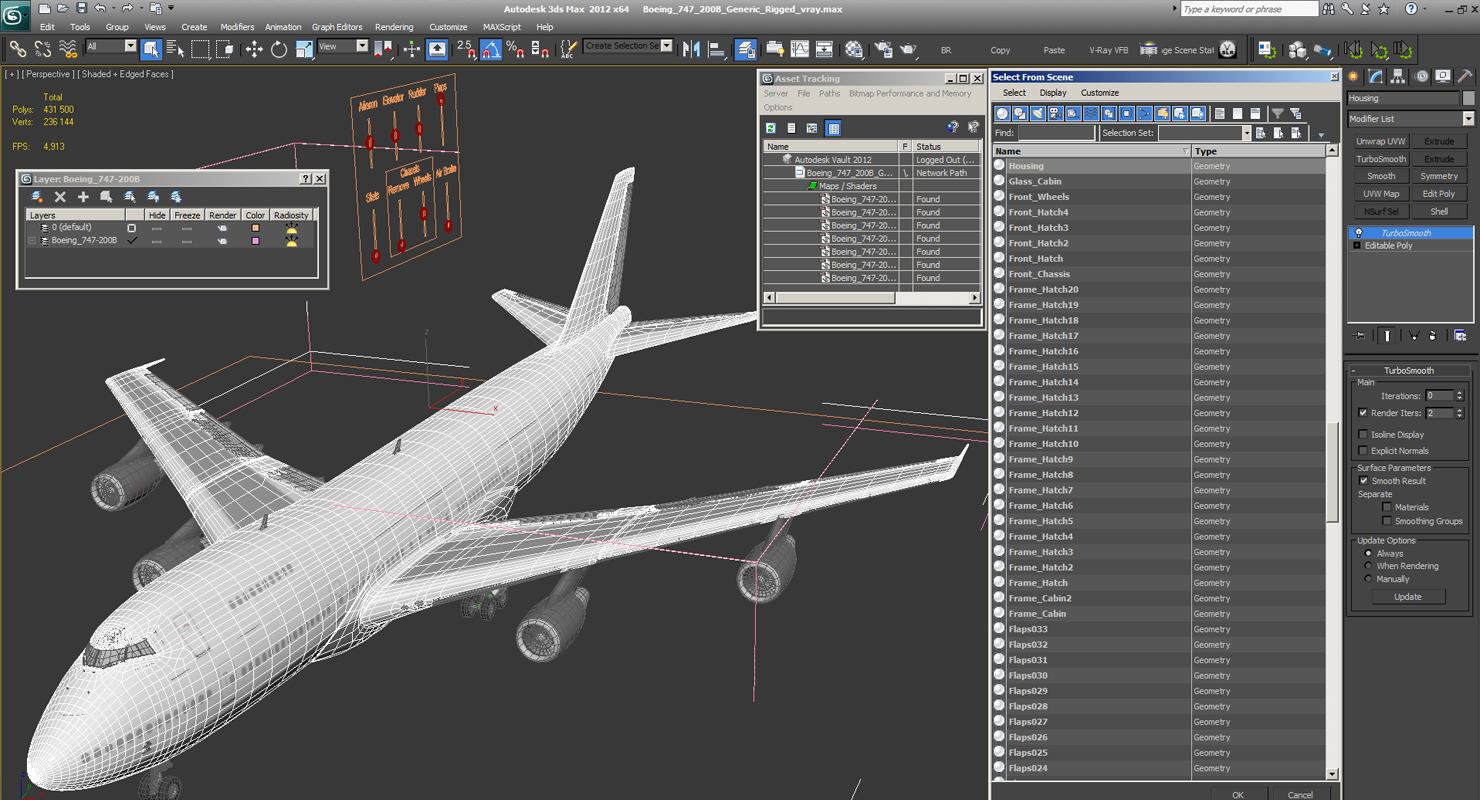The image size is (1480, 800).
Task: Choose the Select and Move tool
Action: (254, 48)
